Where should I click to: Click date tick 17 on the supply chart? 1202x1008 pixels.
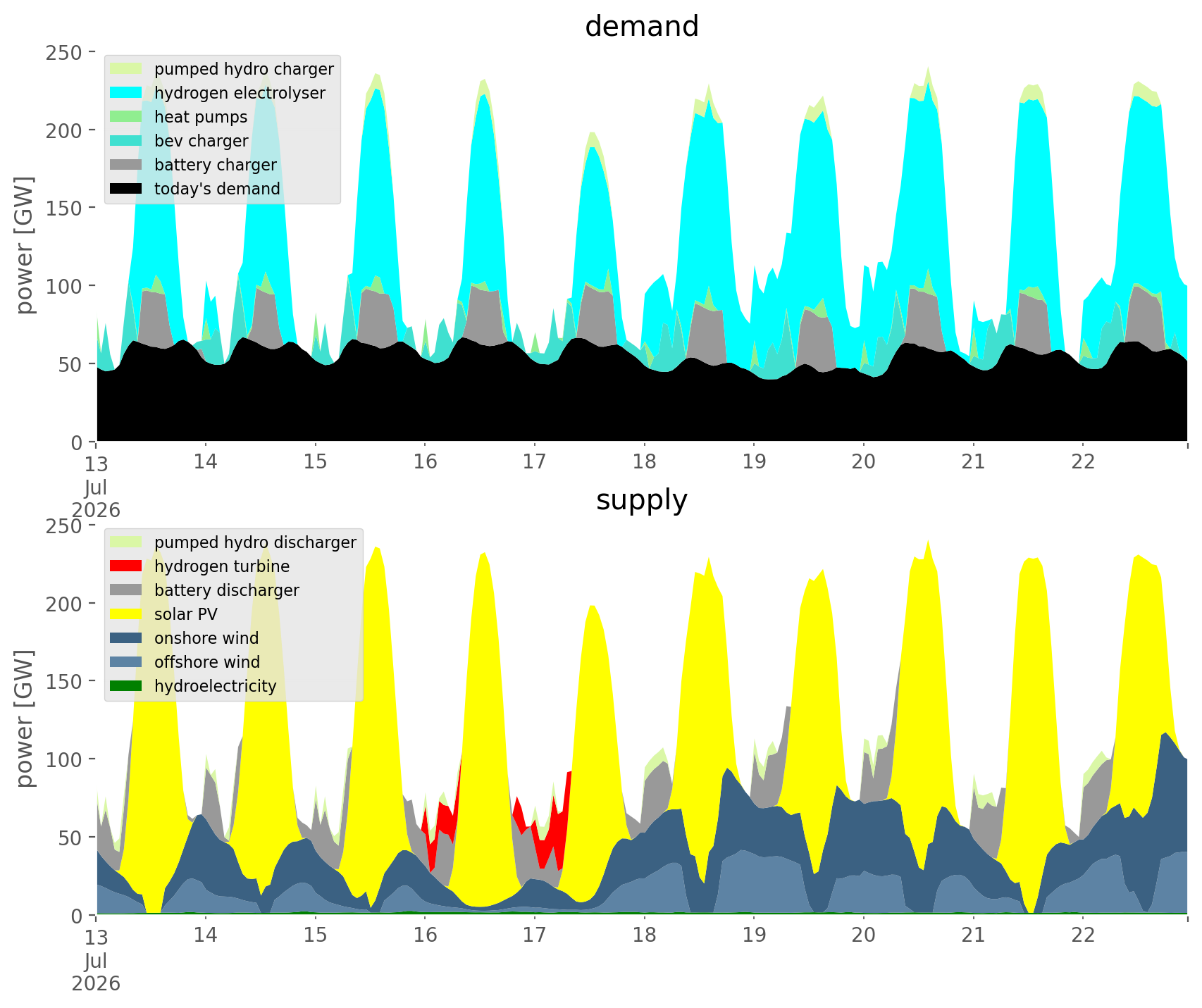coord(535,935)
